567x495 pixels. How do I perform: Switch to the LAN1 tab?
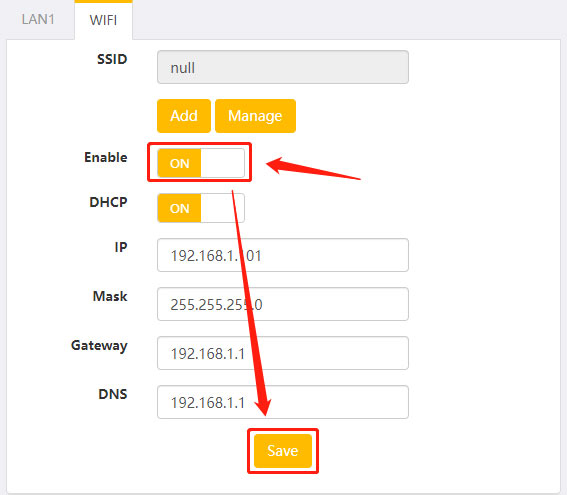pos(38,19)
